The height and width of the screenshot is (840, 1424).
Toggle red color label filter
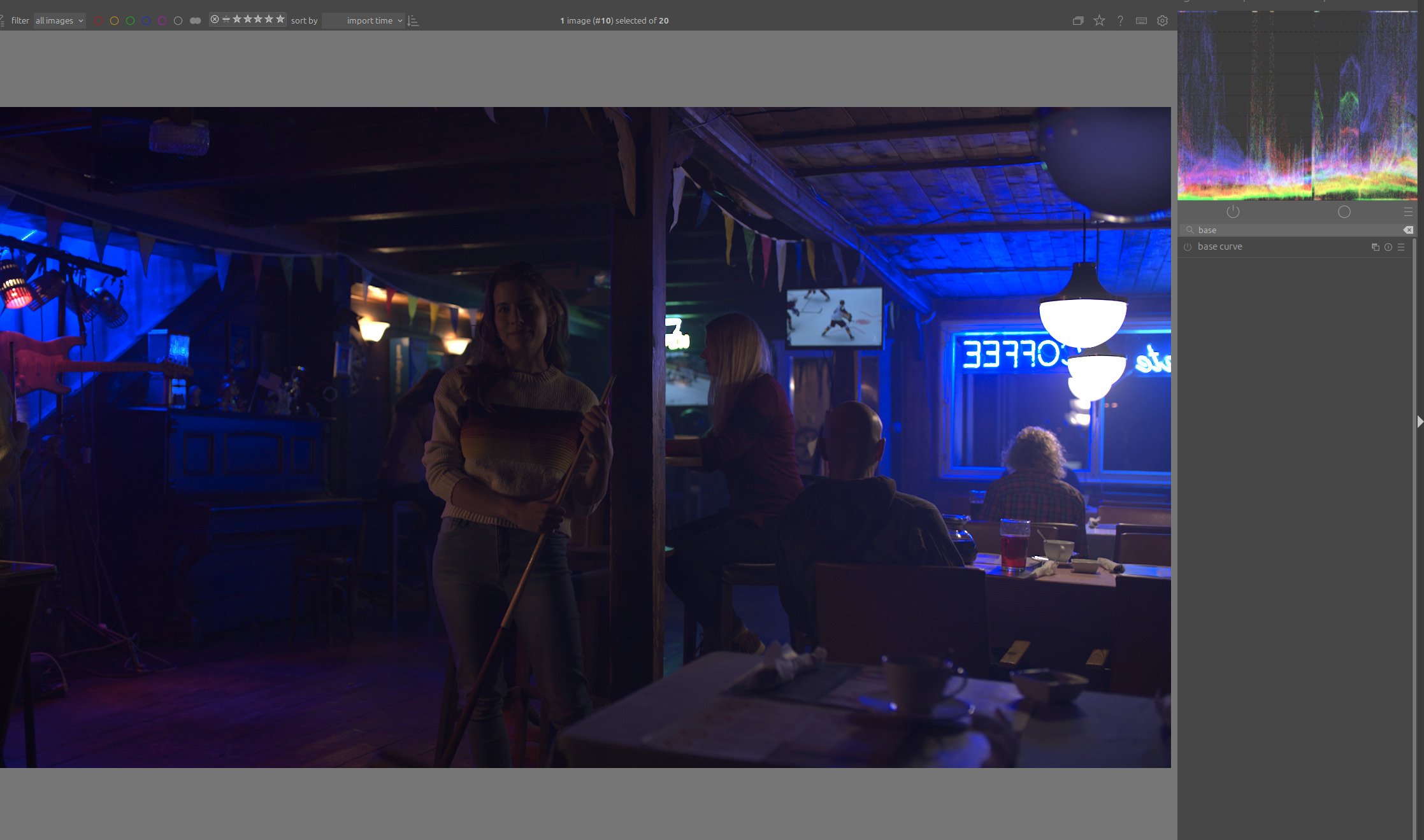(x=98, y=21)
